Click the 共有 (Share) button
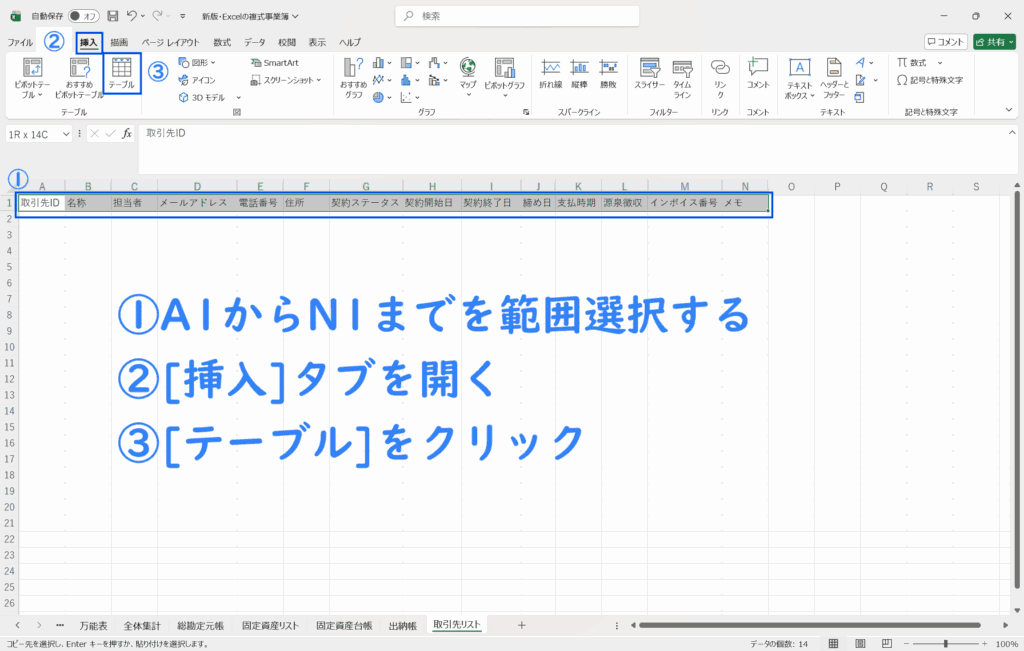The image size is (1024, 651). click(x=994, y=42)
